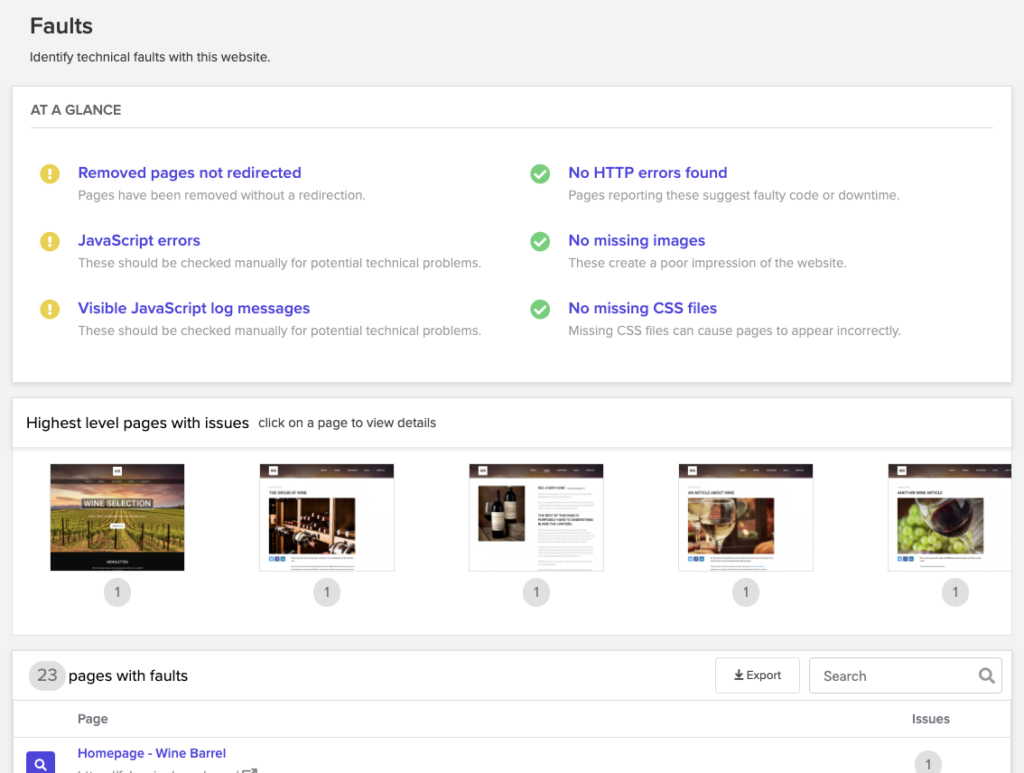This screenshot has width=1024, height=773.
Task: Open the red wine and grapes thumbnail
Action: (x=950, y=517)
